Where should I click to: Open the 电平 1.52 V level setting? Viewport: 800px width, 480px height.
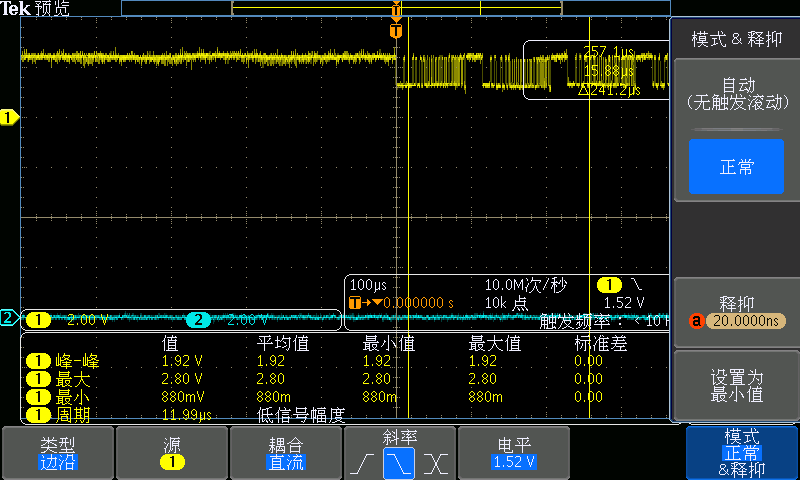(514, 453)
